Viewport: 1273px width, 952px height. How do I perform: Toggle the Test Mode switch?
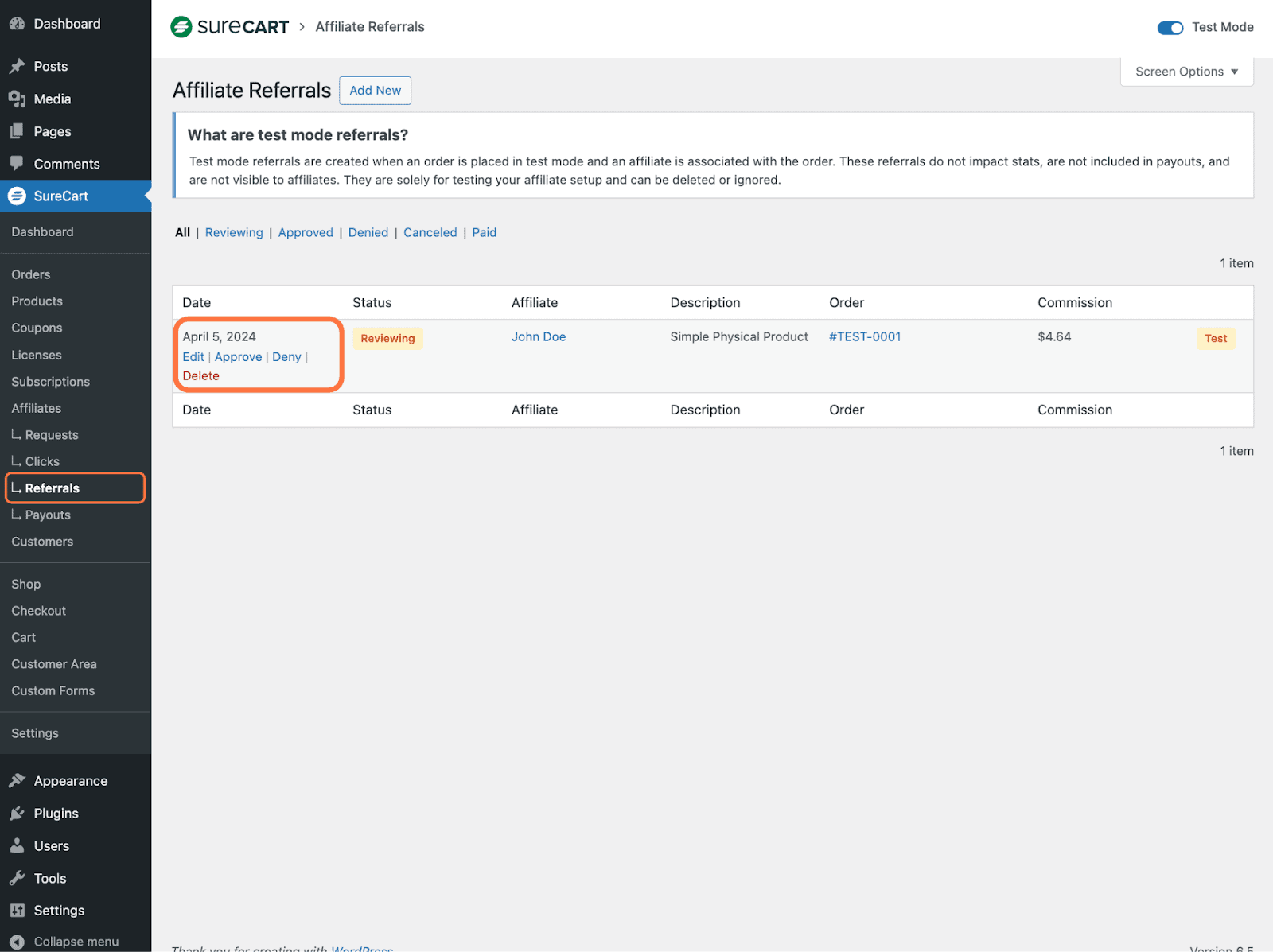[1170, 28]
